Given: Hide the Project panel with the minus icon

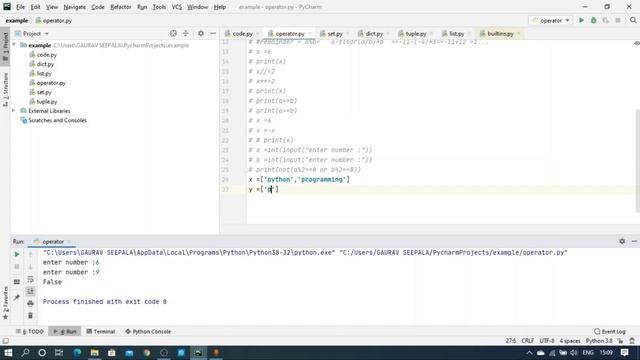Looking at the screenshot, I should [213, 33].
